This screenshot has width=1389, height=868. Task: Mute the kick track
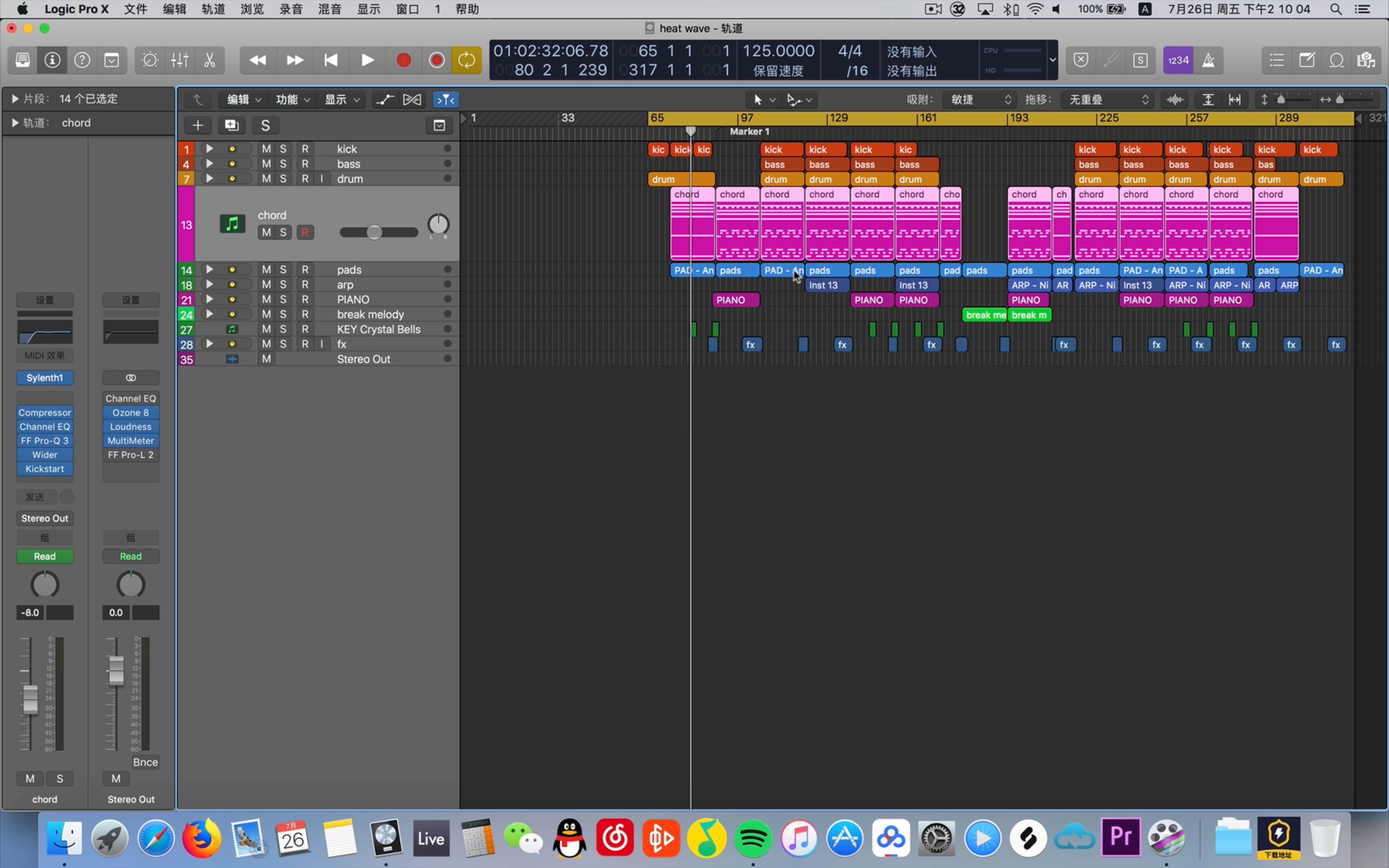pyautogui.click(x=266, y=149)
